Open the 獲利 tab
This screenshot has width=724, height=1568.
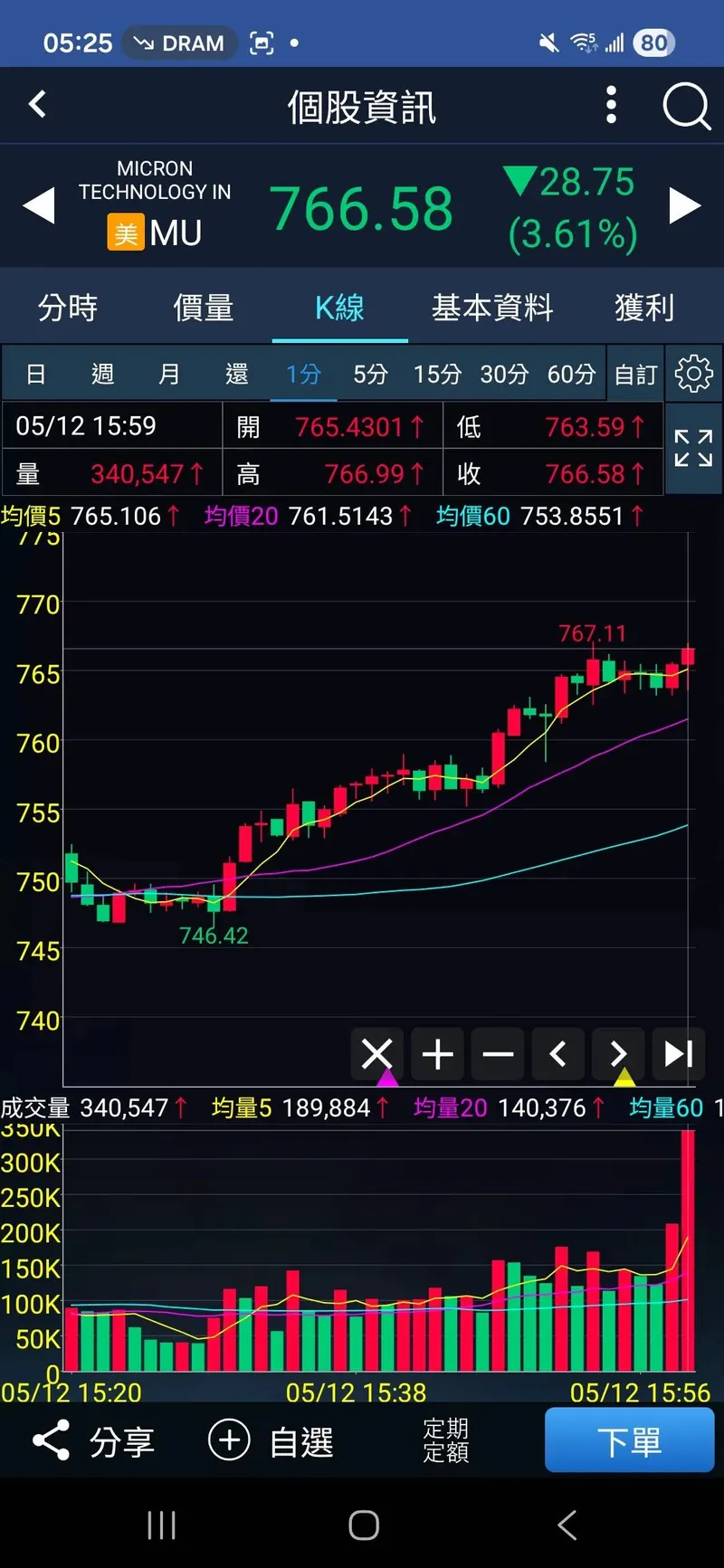(644, 308)
